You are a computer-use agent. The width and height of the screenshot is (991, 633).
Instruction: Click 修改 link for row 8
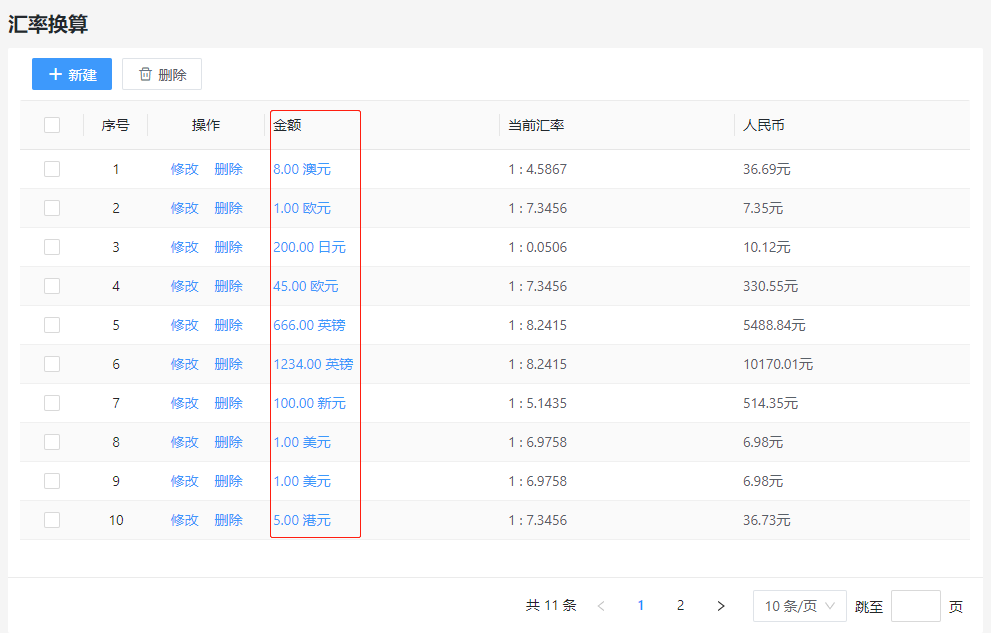pyautogui.click(x=184, y=442)
